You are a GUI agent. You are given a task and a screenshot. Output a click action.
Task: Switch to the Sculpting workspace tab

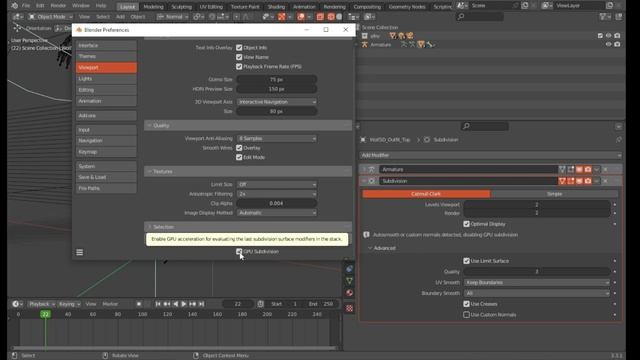[x=182, y=7]
